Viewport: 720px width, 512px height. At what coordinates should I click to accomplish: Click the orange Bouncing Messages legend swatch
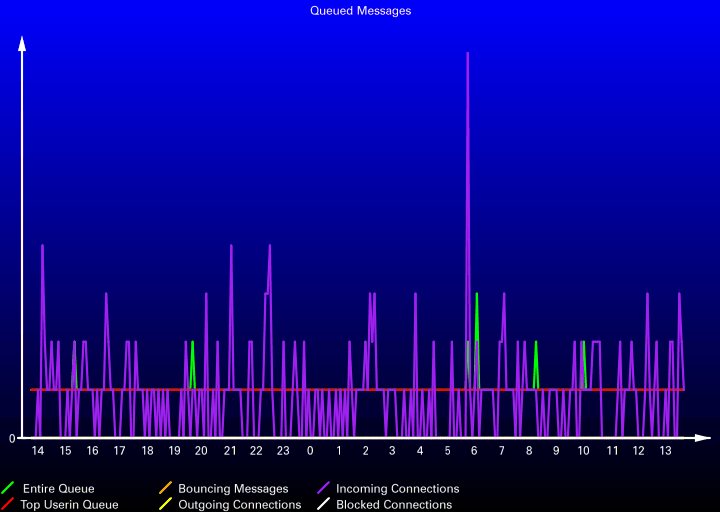165,488
